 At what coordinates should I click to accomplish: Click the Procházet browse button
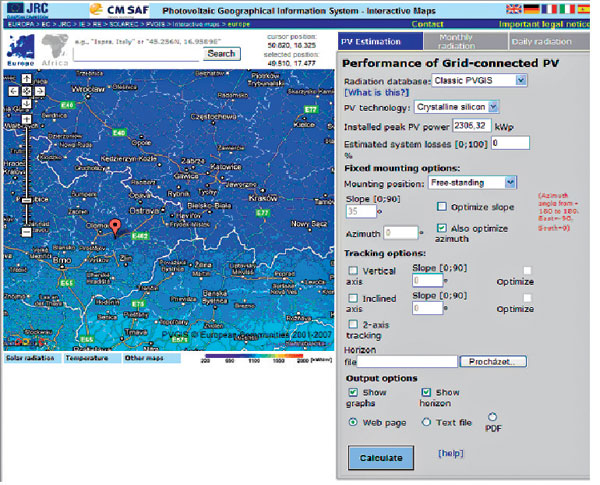[x=493, y=361]
